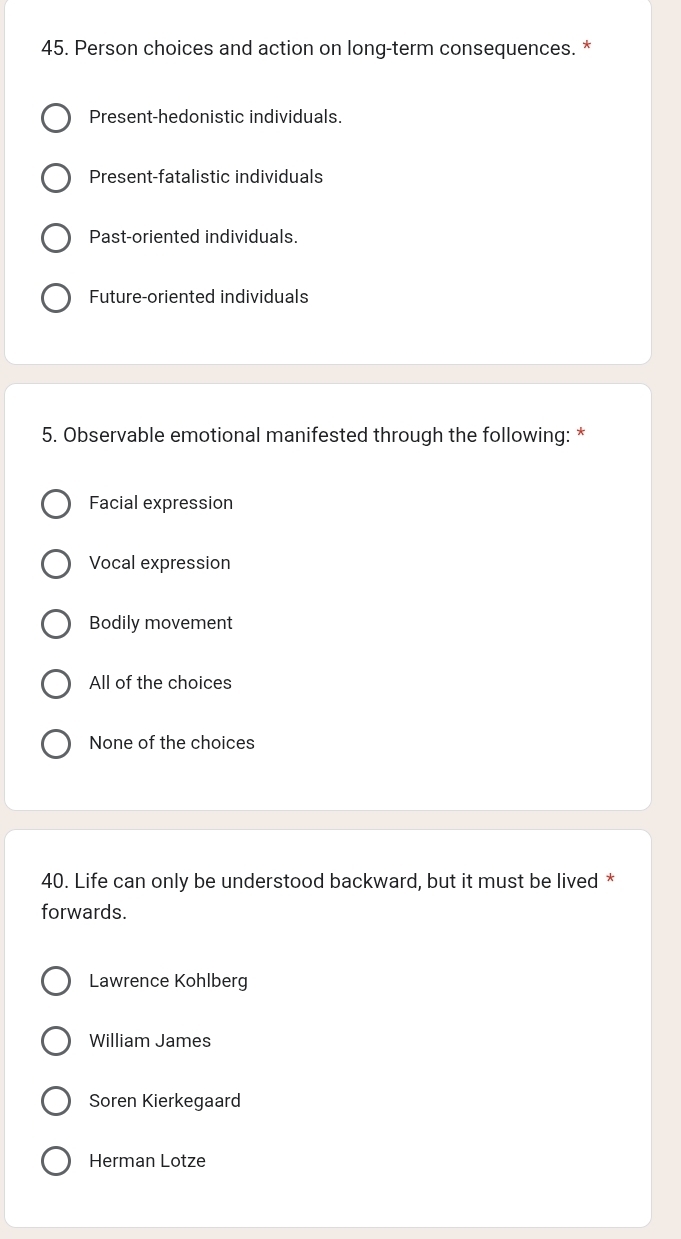Choose None of the choices
The width and height of the screenshot is (681, 1239).
[56, 744]
